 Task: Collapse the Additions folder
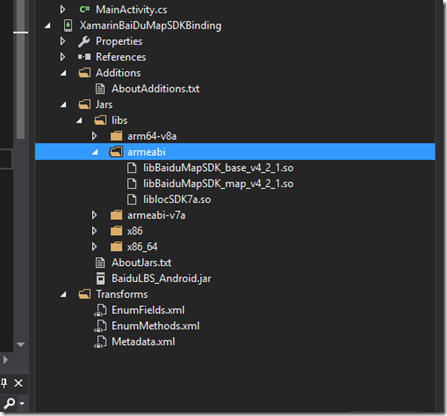tap(63, 73)
